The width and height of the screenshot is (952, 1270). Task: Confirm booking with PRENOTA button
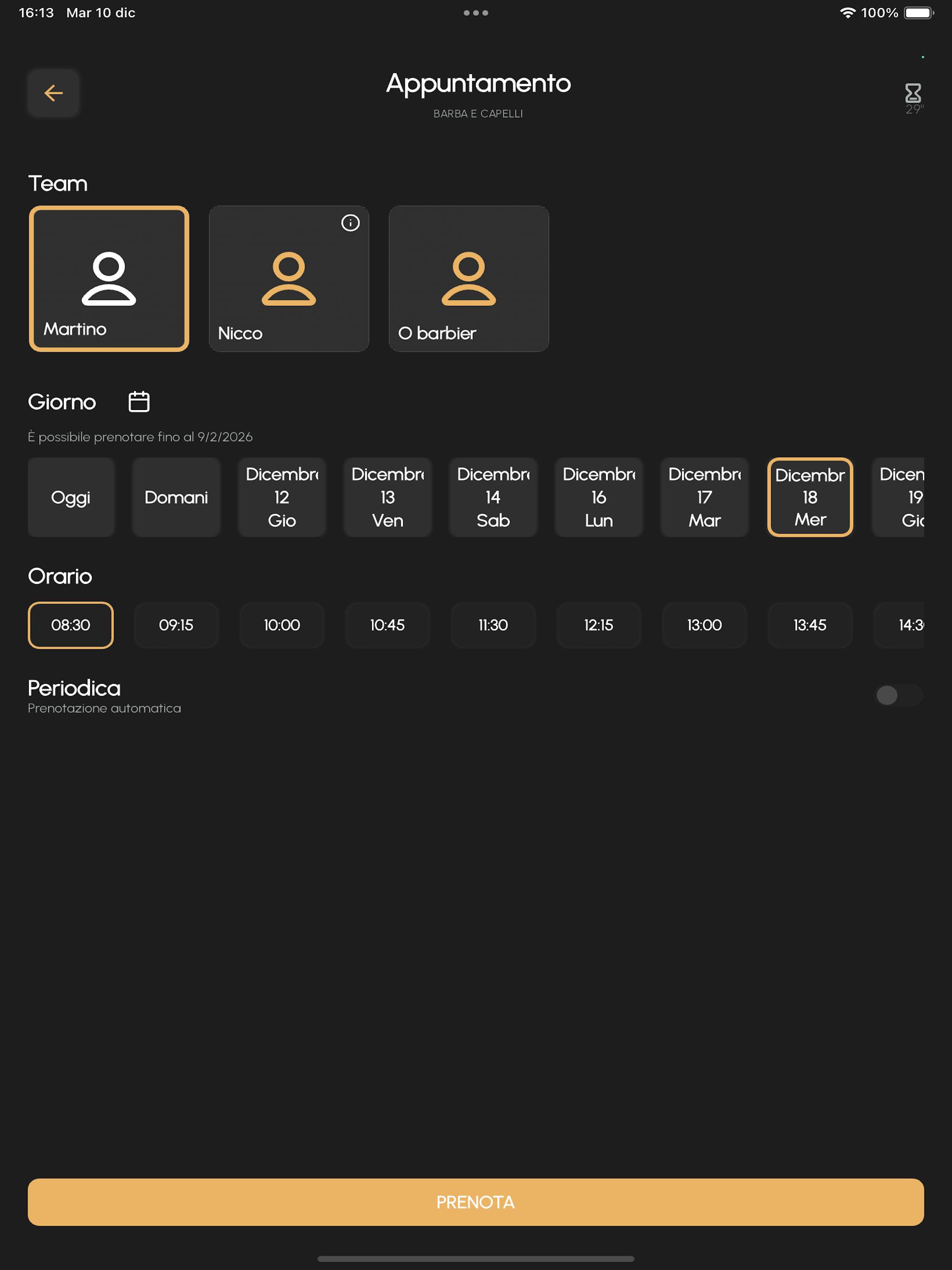(x=476, y=1202)
